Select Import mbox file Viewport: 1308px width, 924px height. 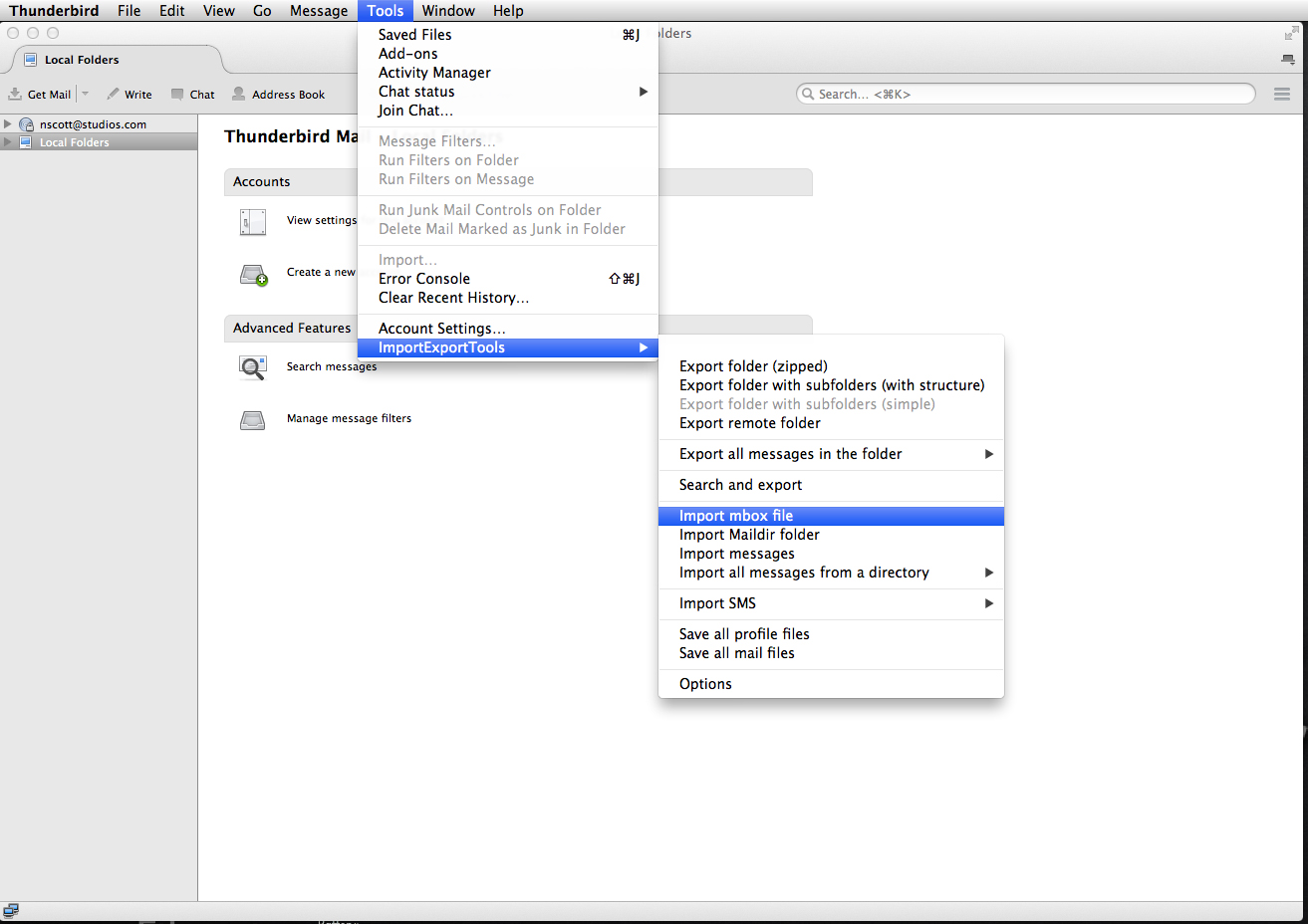pyautogui.click(x=831, y=516)
